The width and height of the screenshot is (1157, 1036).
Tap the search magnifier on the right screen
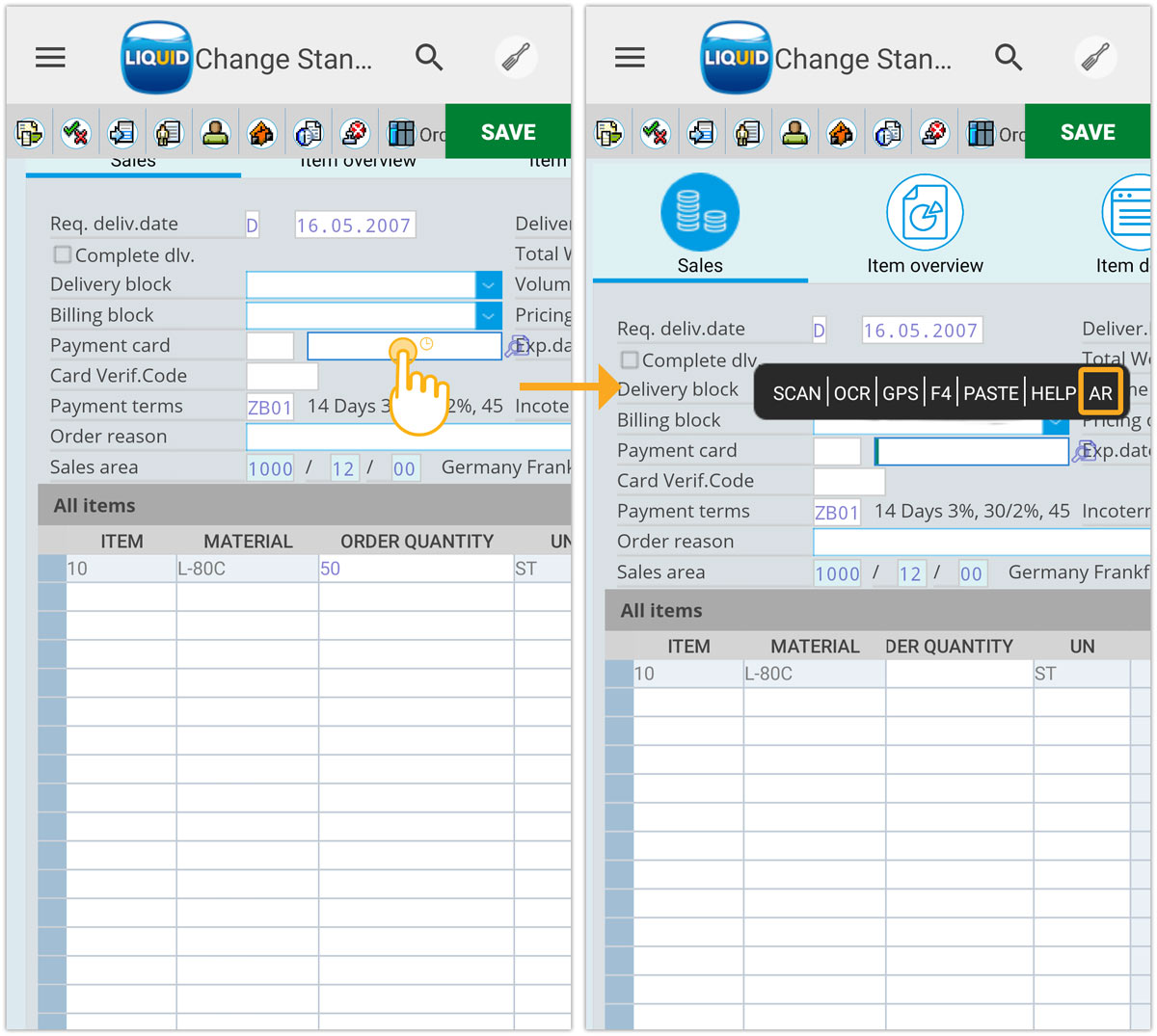(x=1009, y=58)
